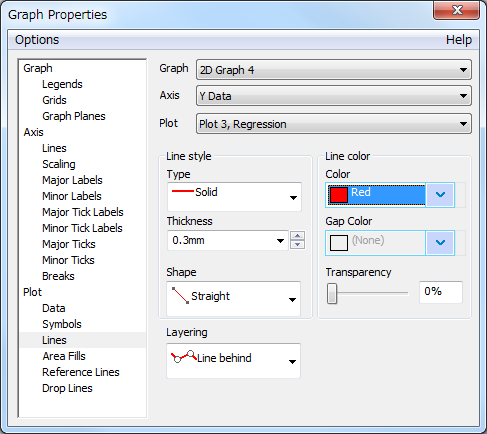Click the Straight shape line icon

(x=180, y=296)
